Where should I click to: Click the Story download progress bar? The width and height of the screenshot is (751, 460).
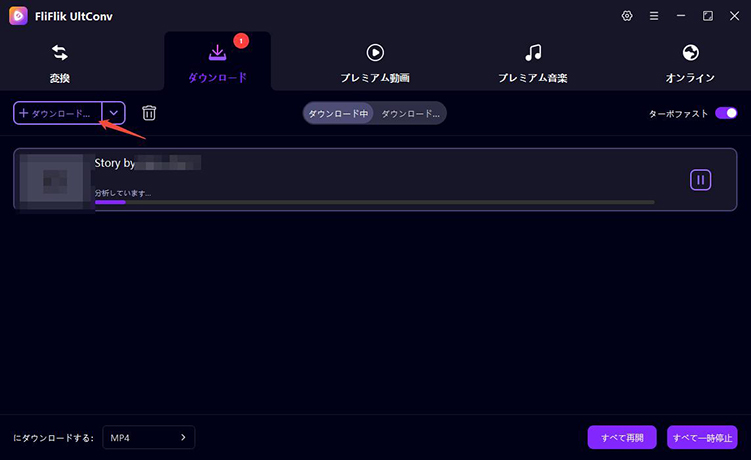point(374,202)
